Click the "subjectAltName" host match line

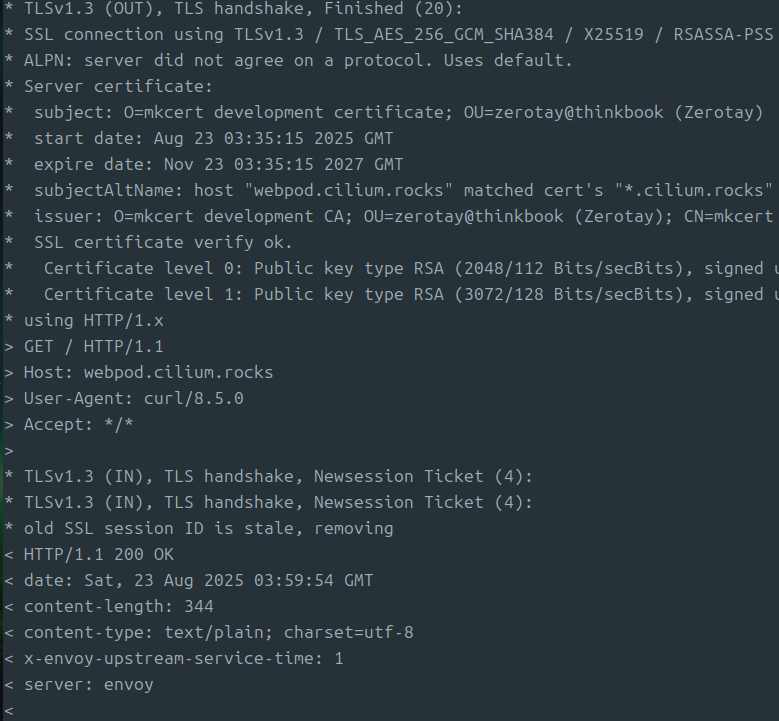[x=400, y=190]
